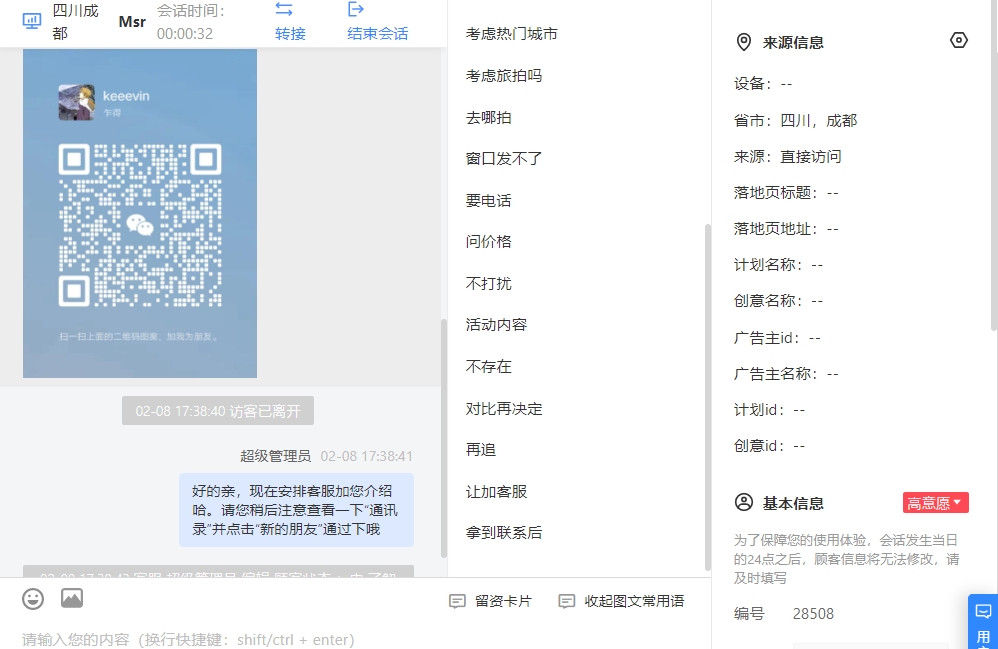
Task: Click the hexagon settings icon in 来源信息 header
Action: coord(959,41)
